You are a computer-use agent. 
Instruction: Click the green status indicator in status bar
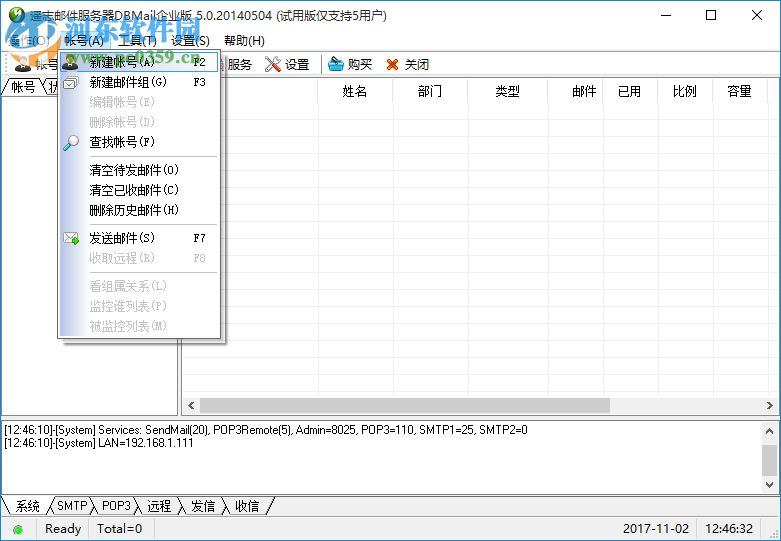pos(17,529)
